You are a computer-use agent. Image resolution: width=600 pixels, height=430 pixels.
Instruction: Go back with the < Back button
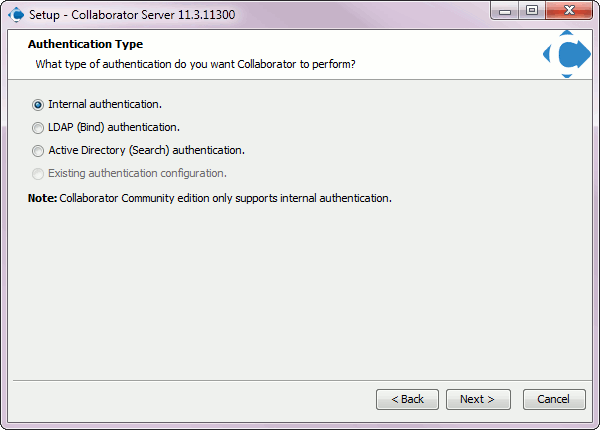pos(408,399)
